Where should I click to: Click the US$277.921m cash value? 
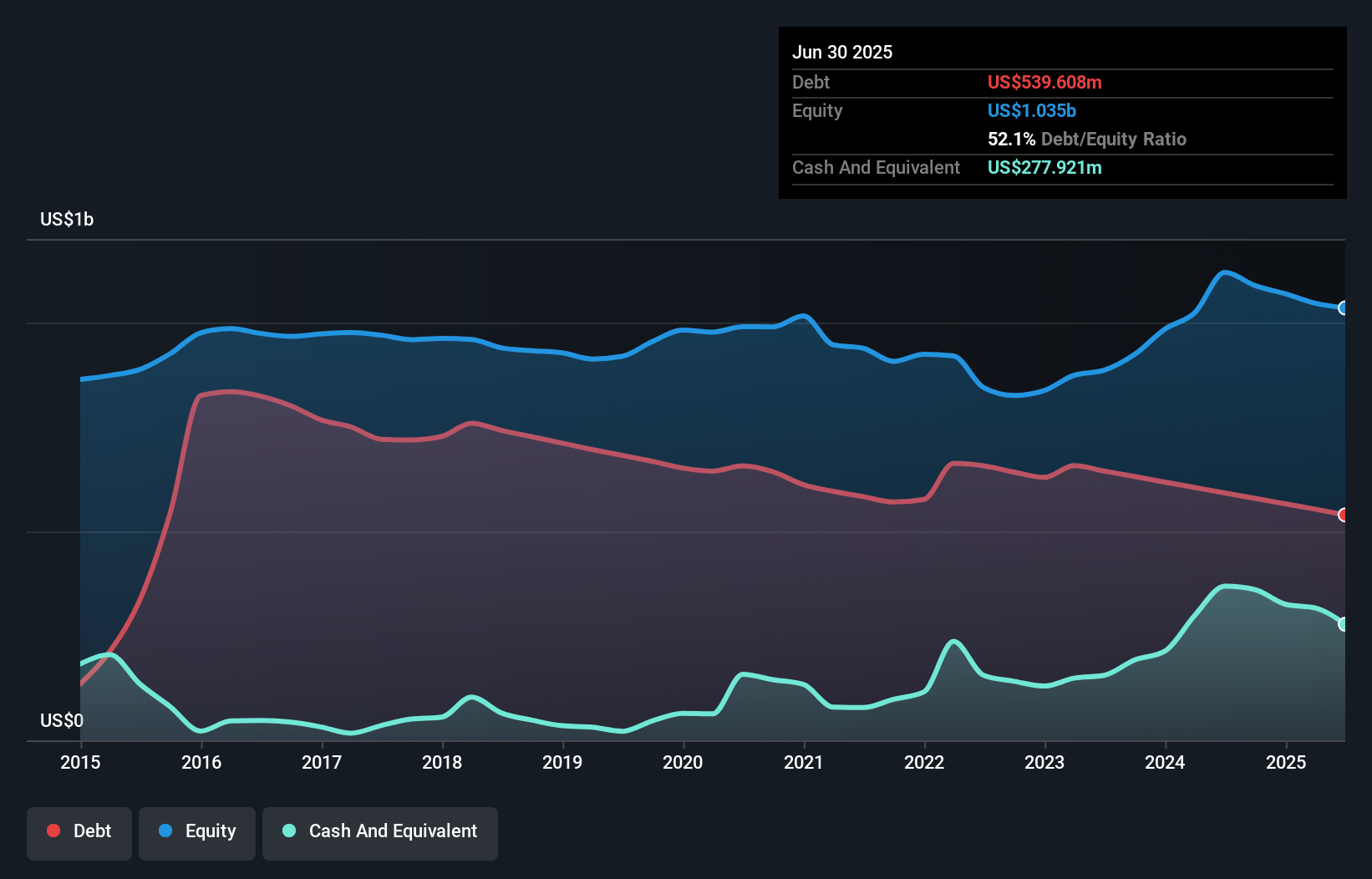[1044, 168]
